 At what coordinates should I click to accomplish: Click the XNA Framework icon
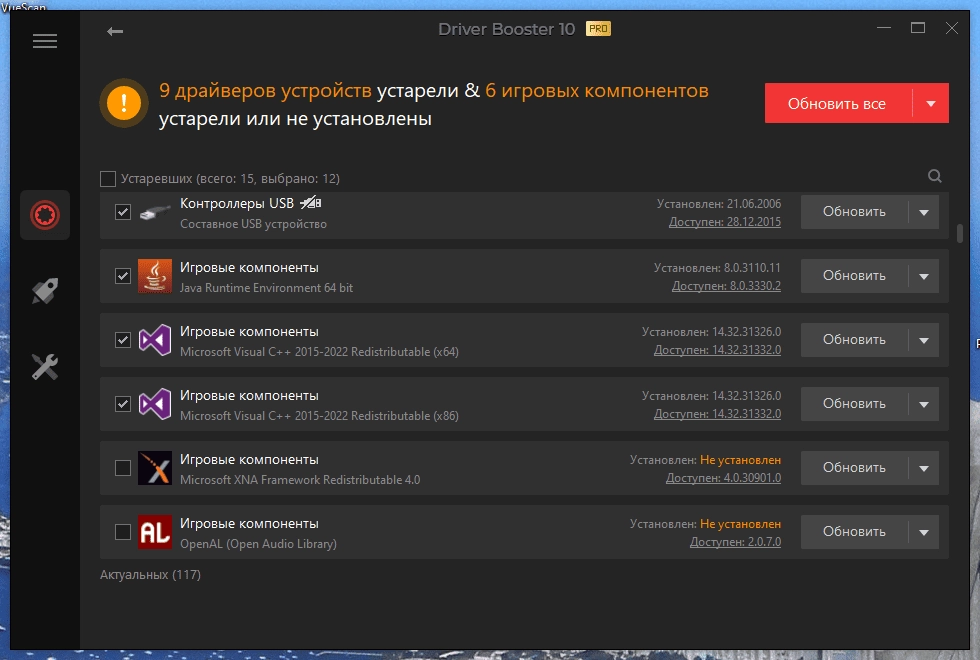154,468
